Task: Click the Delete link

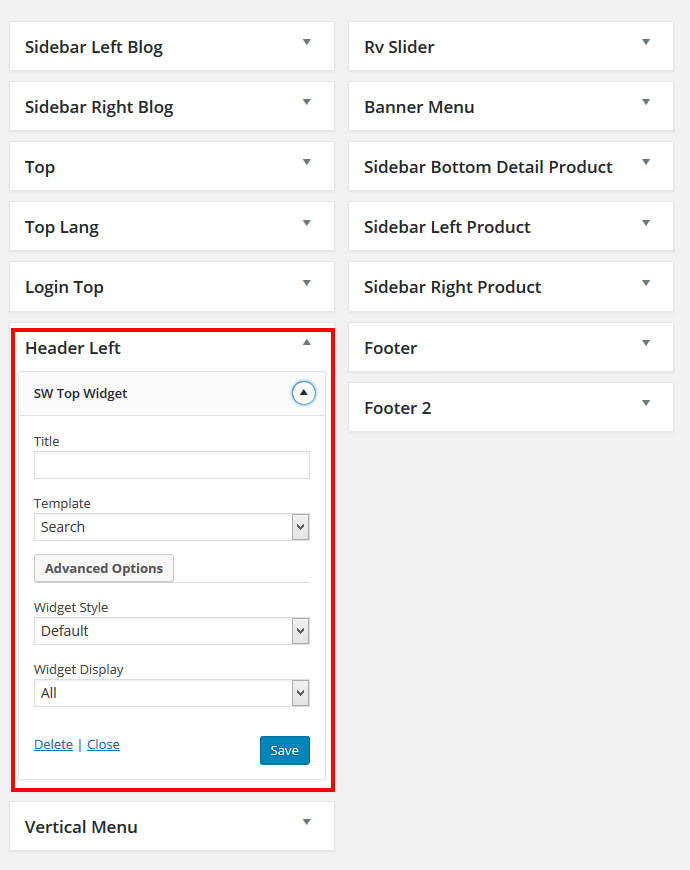Action: click(x=53, y=745)
